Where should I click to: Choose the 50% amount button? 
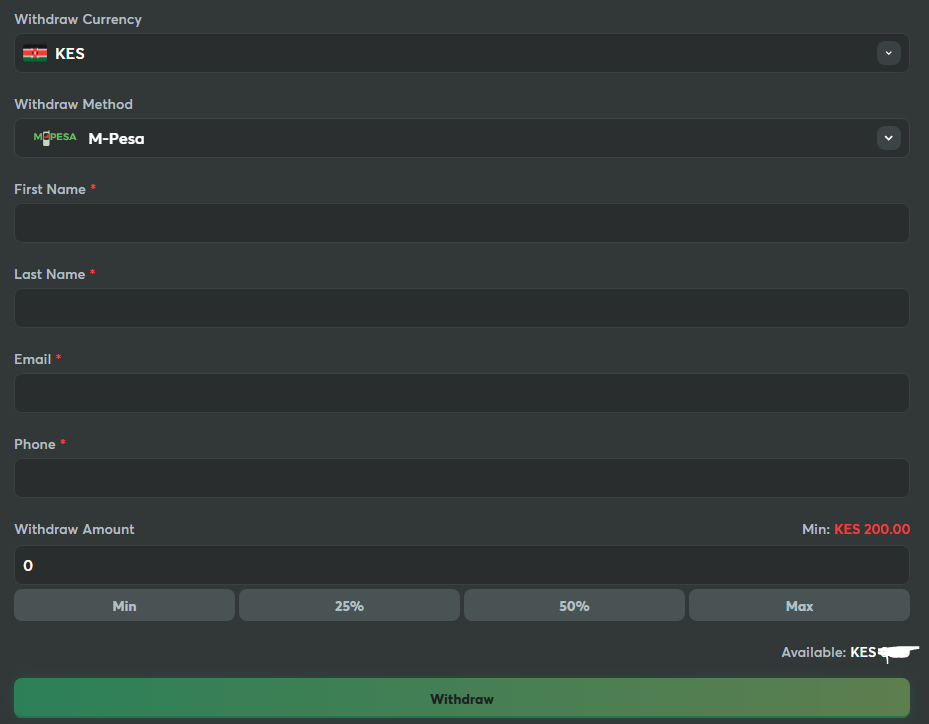point(574,605)
